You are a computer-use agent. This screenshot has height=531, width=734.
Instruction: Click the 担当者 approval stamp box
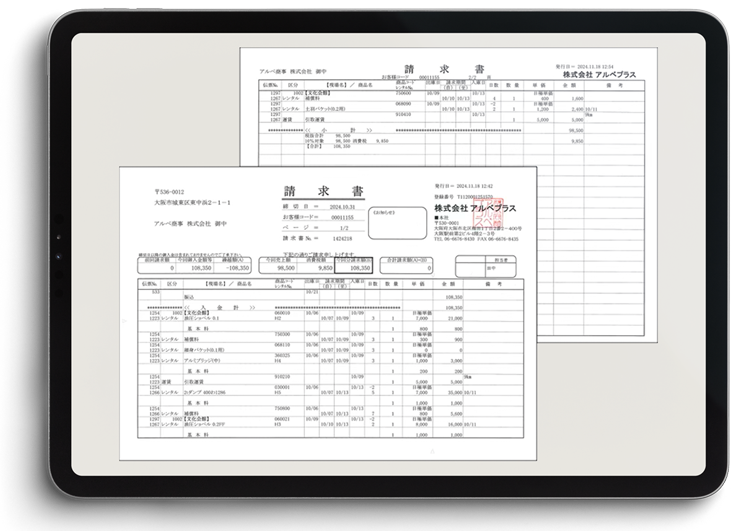point(486,266)
